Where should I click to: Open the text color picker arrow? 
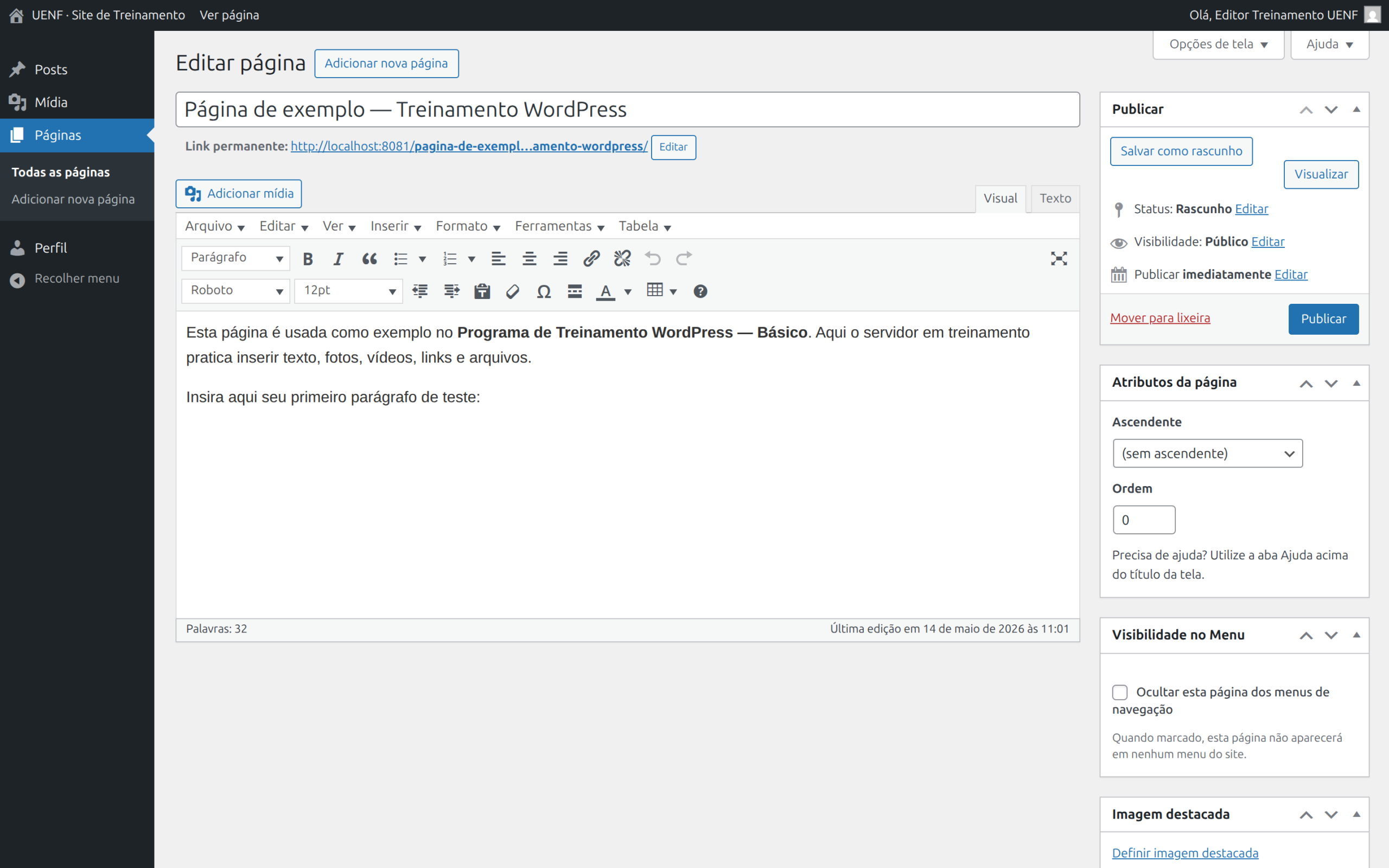coord(628,292)
